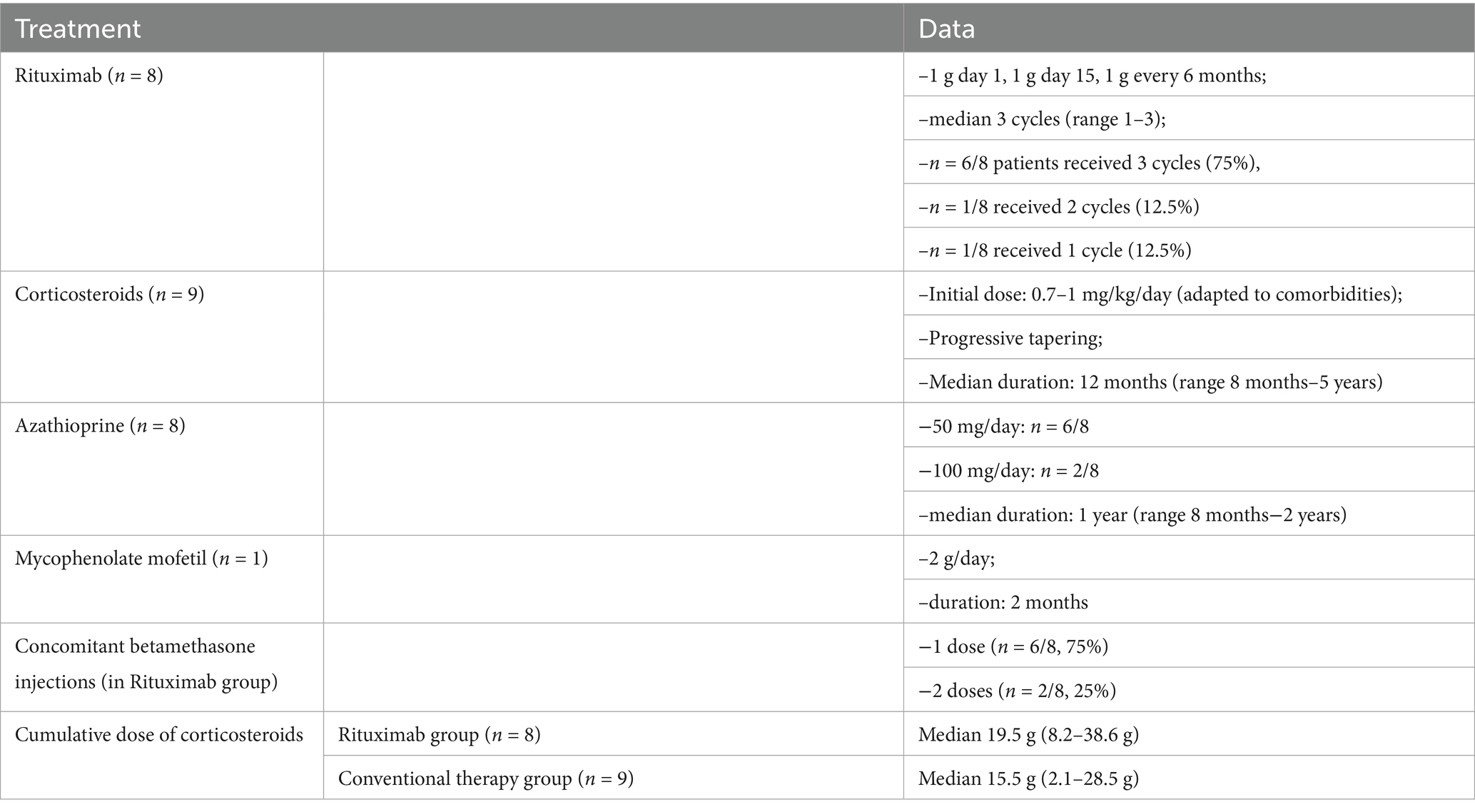This screenshot has width=1475, height=812.
Task: Select the median 3 cycles row
Action: point(1042,118)
